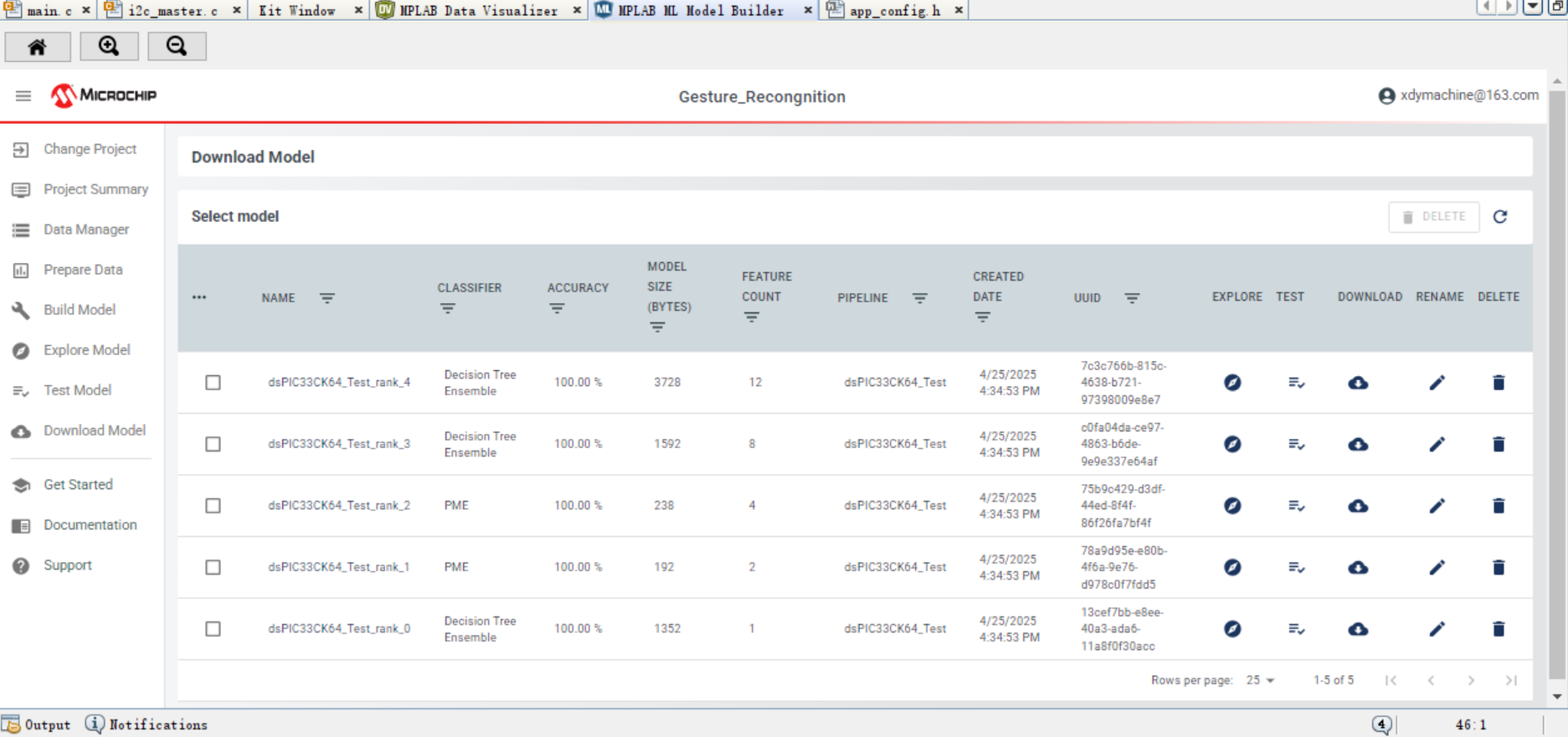Rename model dsPIC33CK64_Test_rank_3
The image size is (1568, 737).
1437,444
